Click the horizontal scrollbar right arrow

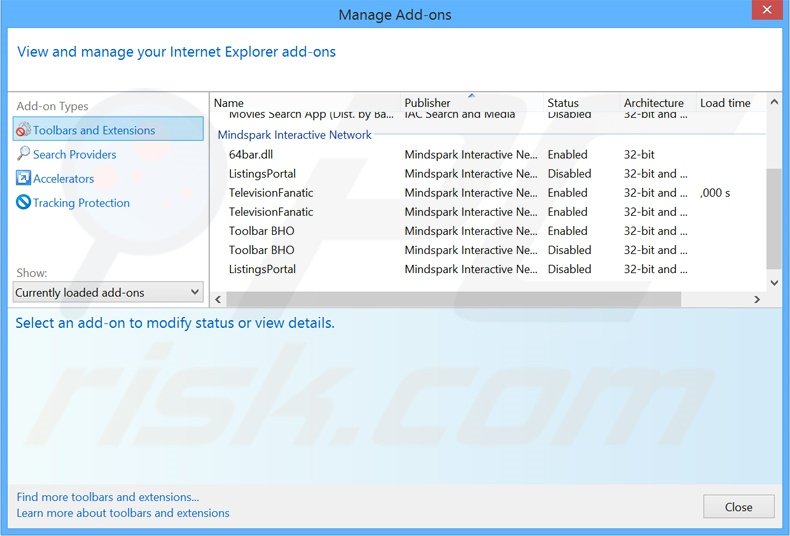[x=757, y=300]
